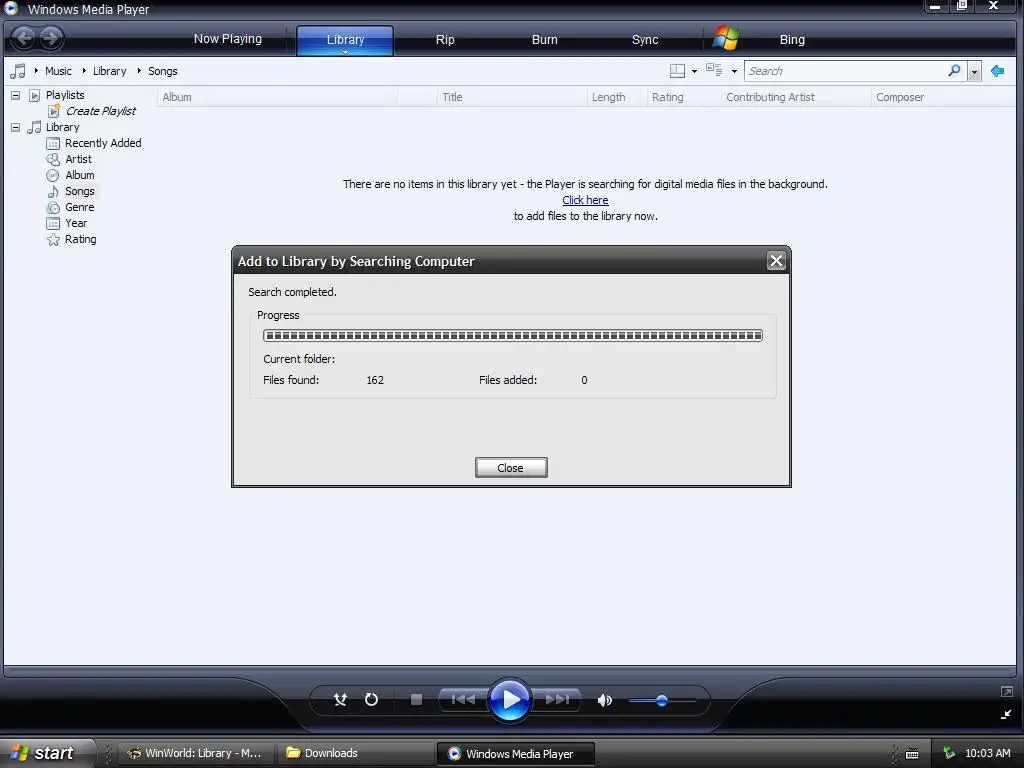Close the search completed dialog with Close button
1024x768 pixels.
(511, 468)
